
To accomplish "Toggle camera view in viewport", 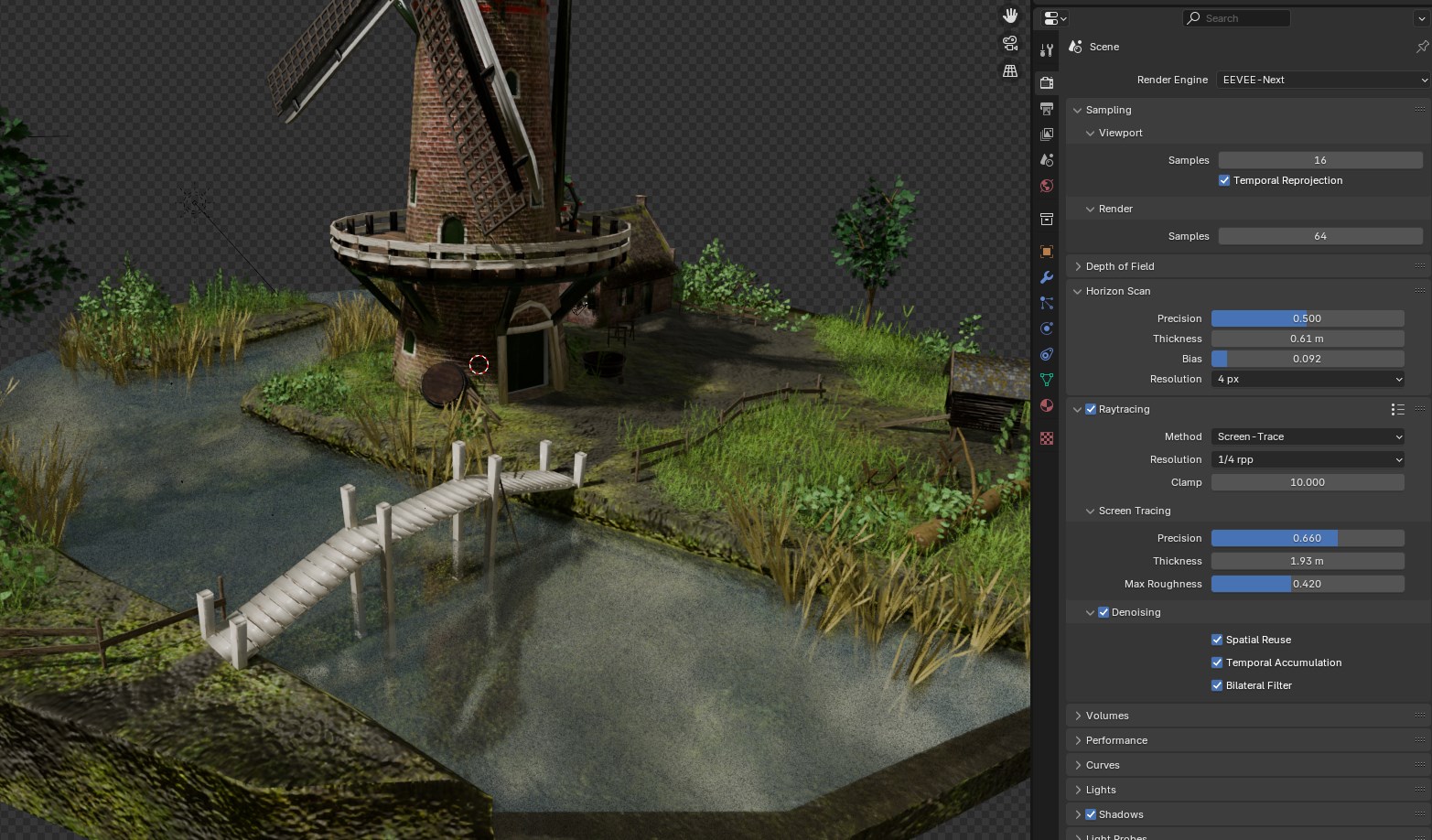I will 1010,43.
